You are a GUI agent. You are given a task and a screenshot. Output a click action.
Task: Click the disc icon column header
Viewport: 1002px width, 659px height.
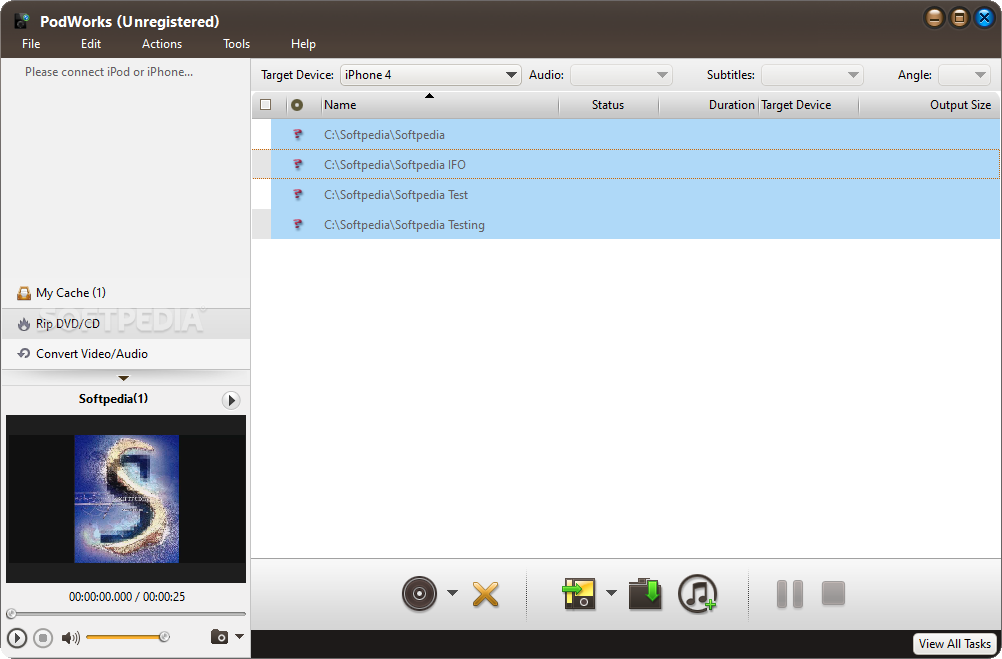pos(297,105)
